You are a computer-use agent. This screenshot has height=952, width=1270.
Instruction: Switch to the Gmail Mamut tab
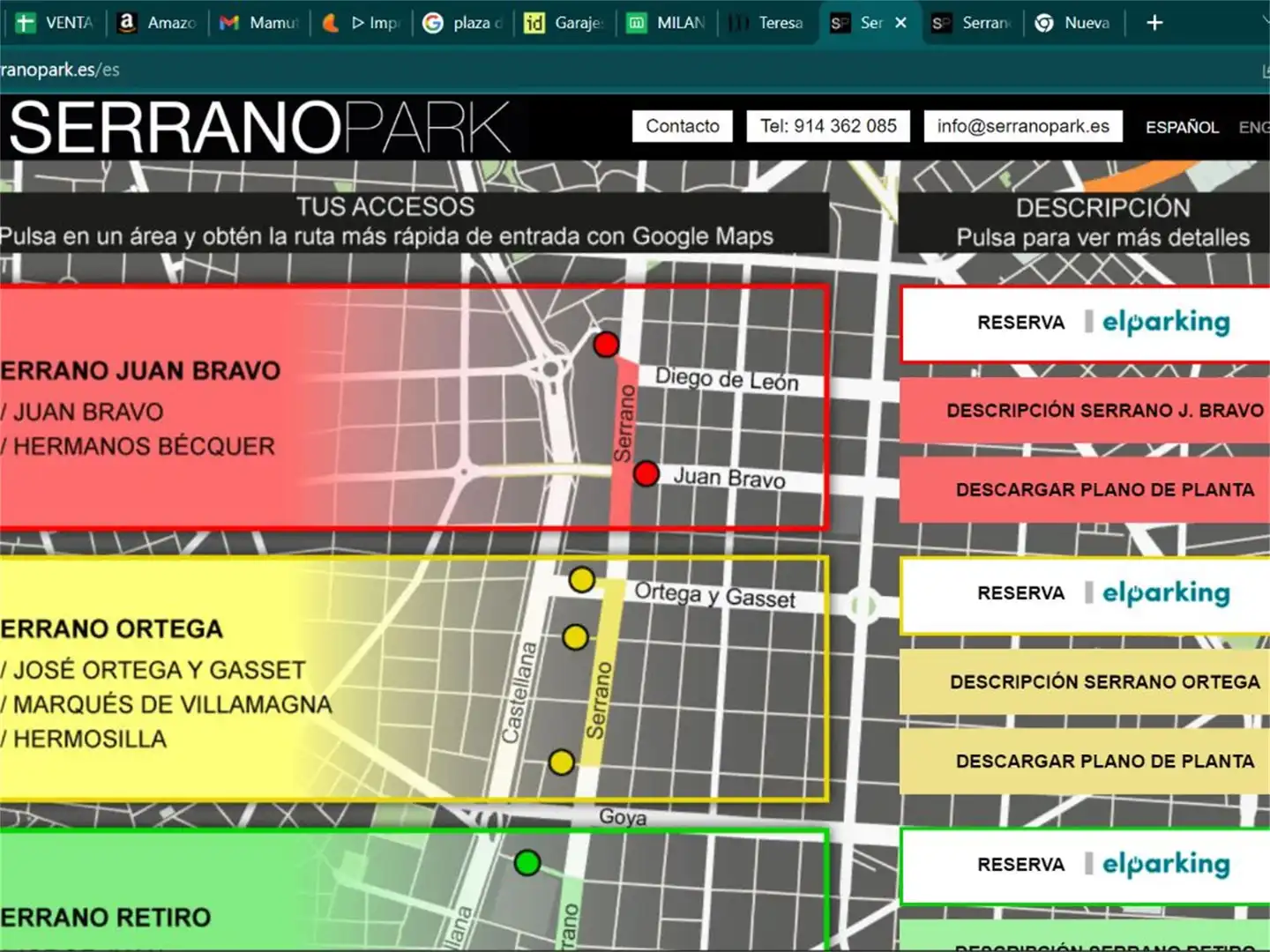pos(259,23)
